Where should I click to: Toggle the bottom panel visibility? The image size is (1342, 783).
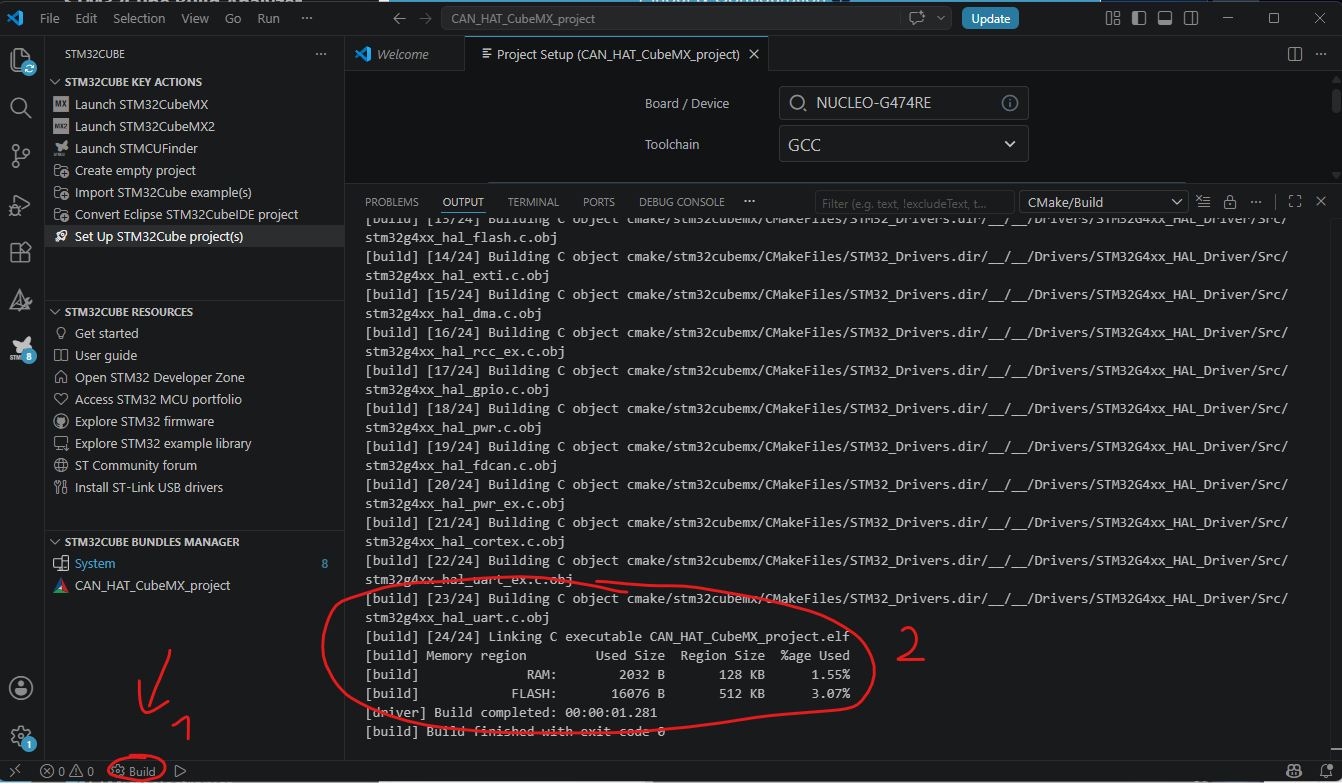(1165, 18)
